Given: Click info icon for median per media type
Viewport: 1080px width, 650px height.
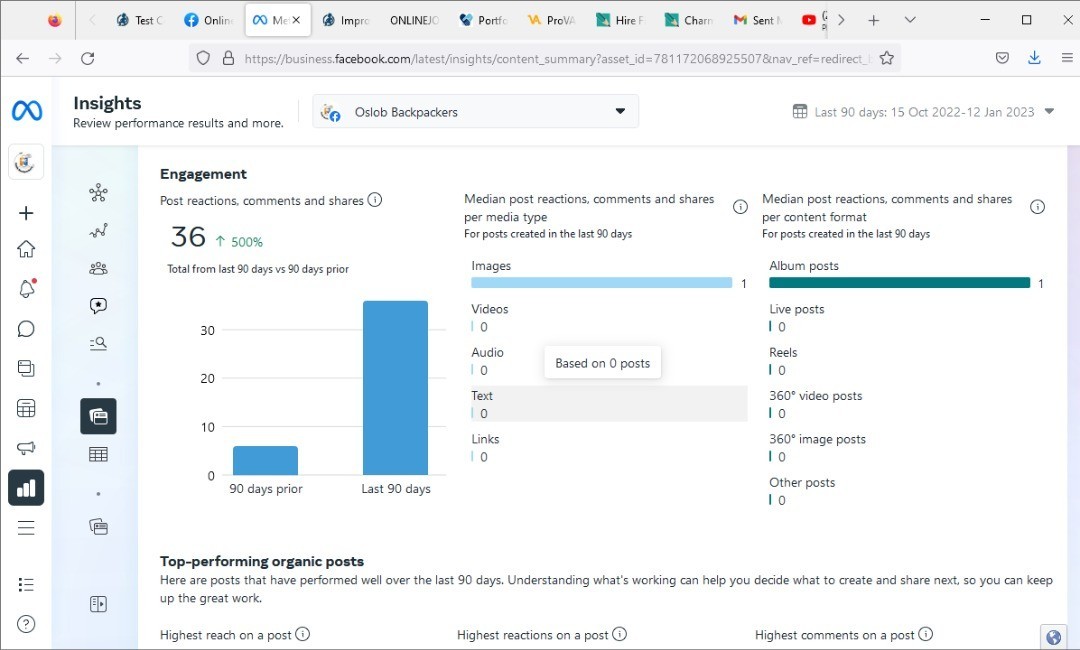Looking at the screenshot, I should click(x=740, y=207).
